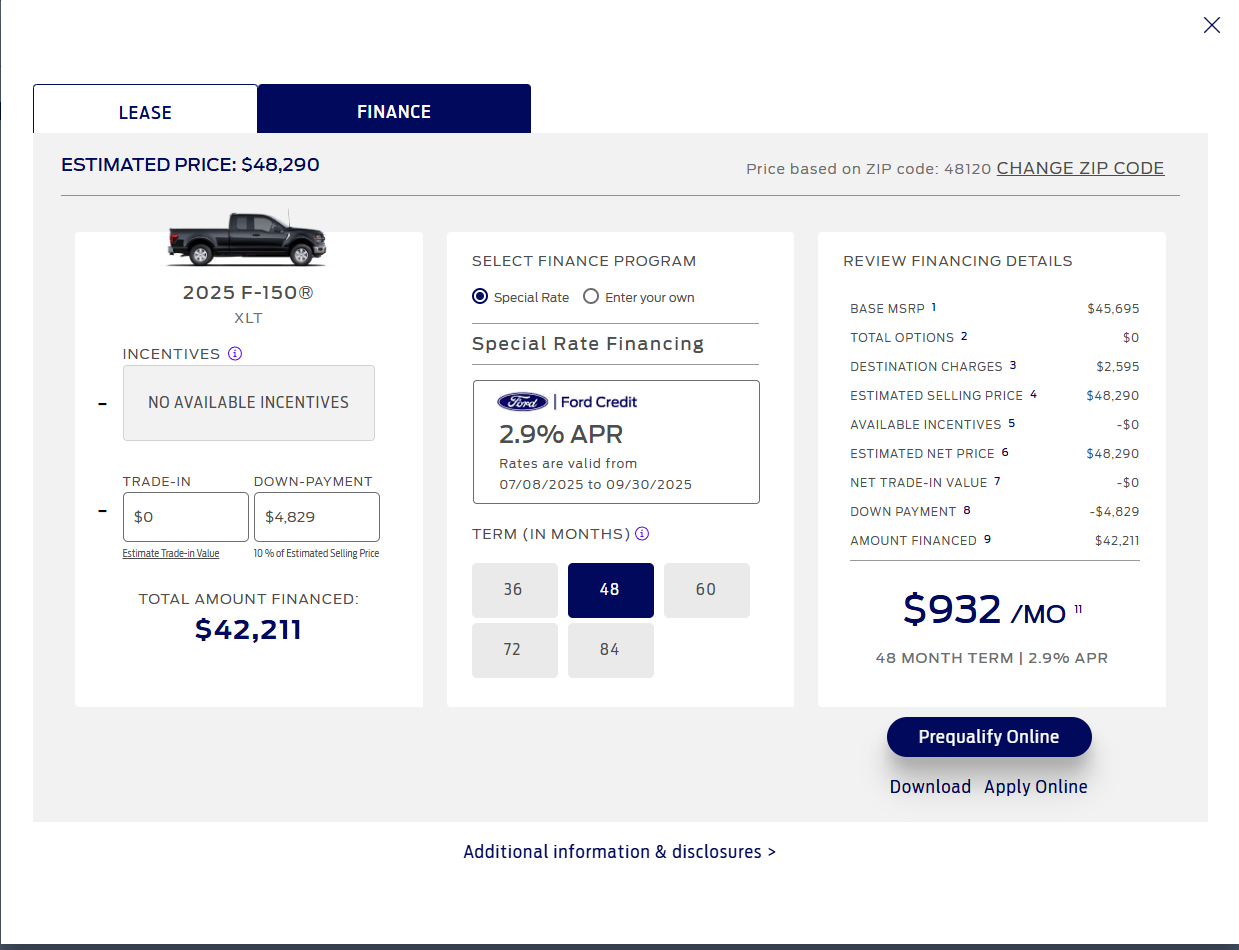Viewport: 1239px width, 950px height.
Task: Focus the Down-Payment amount field
Action: click(317, 517)
